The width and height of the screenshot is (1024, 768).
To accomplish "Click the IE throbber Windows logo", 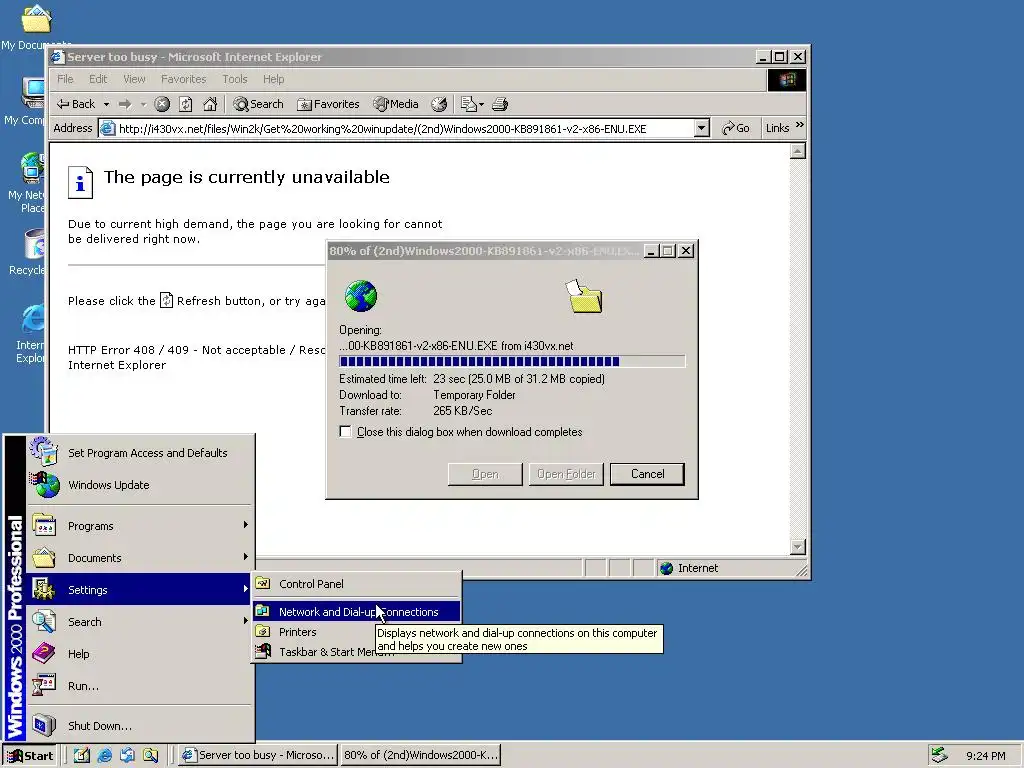I will click(786, 80).
